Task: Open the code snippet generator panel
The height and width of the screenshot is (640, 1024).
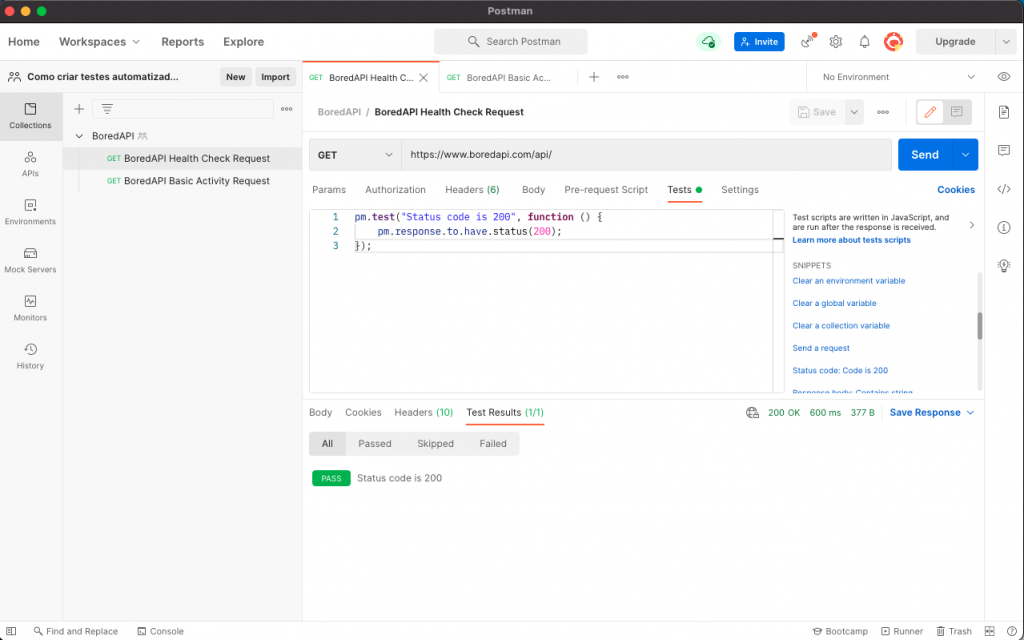Action: 1004,188
